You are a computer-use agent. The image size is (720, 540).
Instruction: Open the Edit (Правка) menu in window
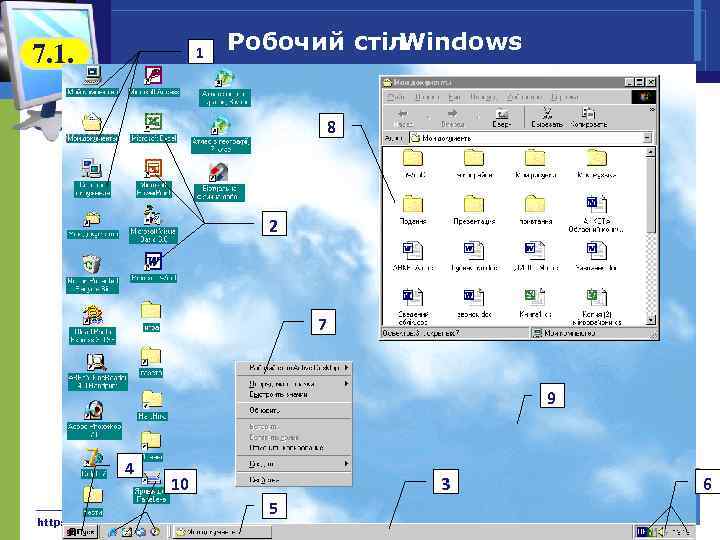[x=426, y=97]
